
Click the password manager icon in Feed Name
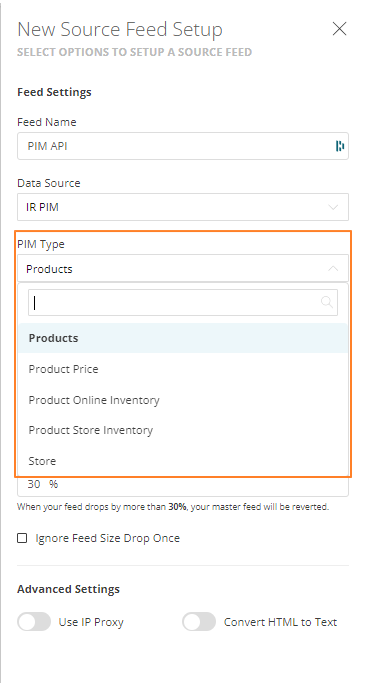[339, 146]
